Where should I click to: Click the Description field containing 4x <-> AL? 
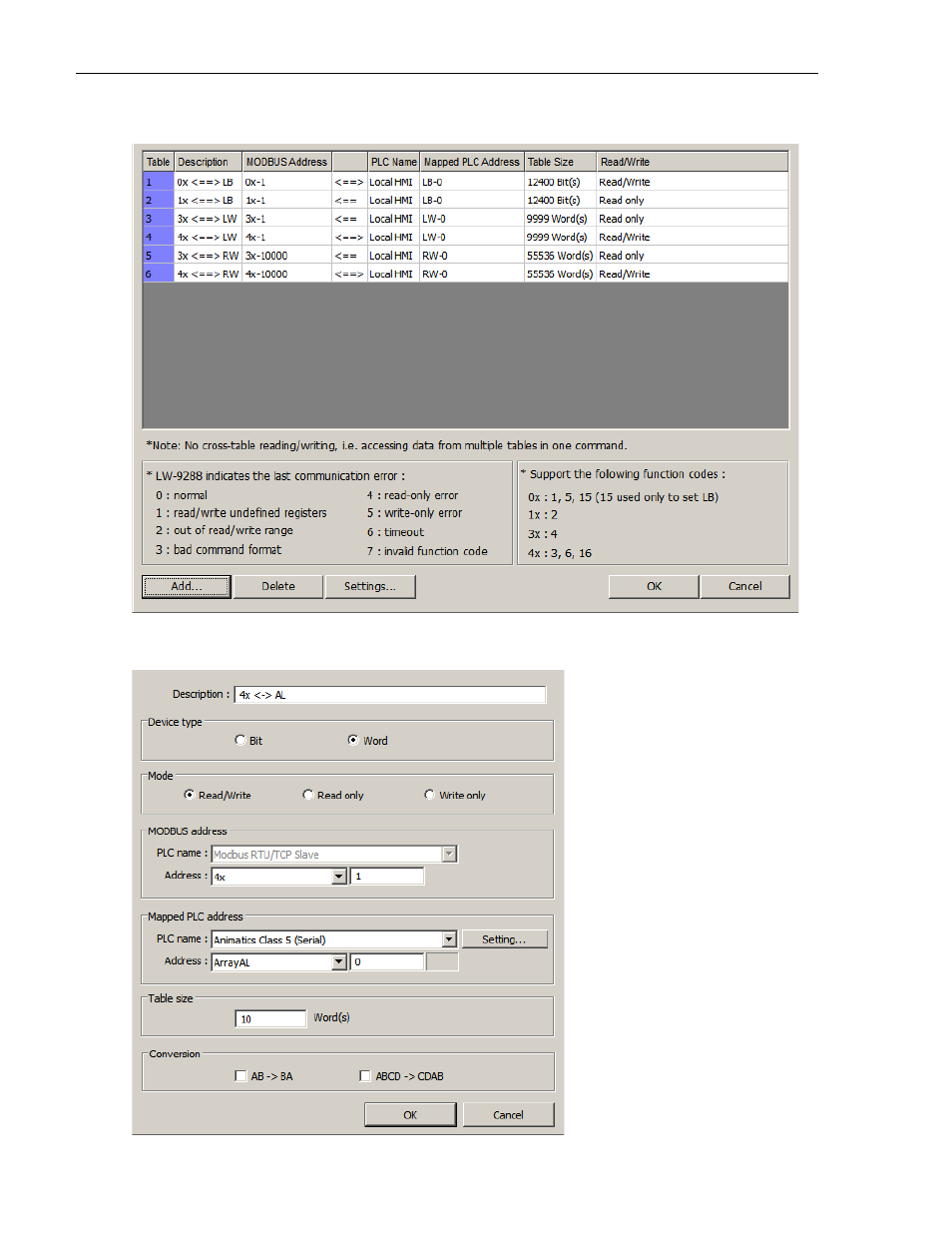390,695
